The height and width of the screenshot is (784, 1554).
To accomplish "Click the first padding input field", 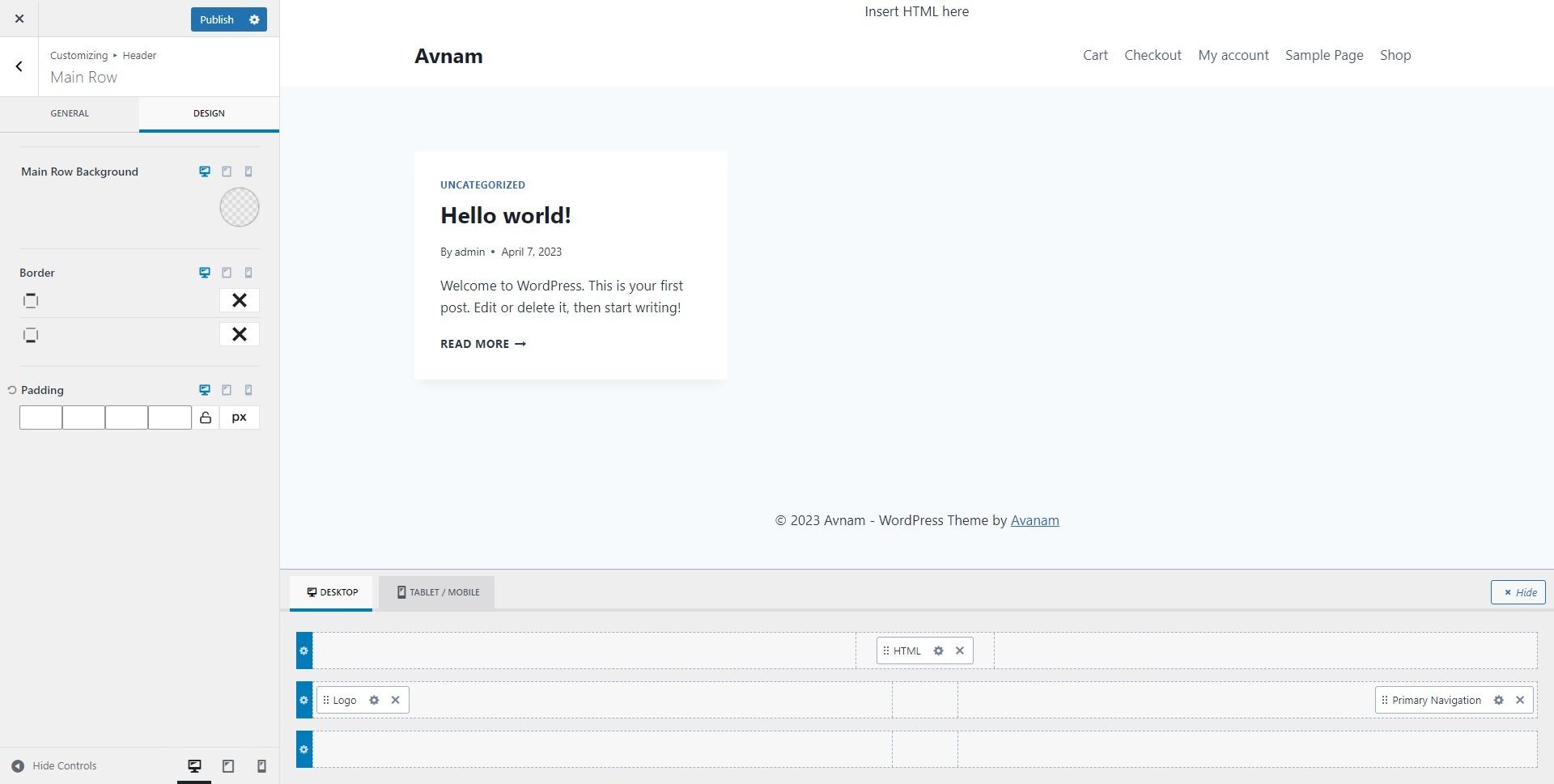I will (x=40, y=417).
